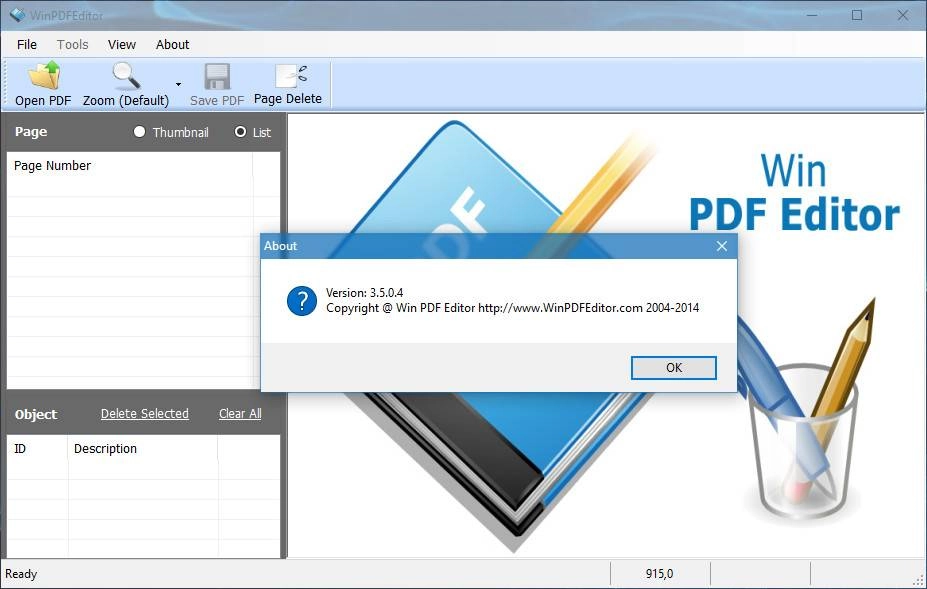Click the Open PDF folder icon
The width and height of the screenshot is (927, 589).
44,76
